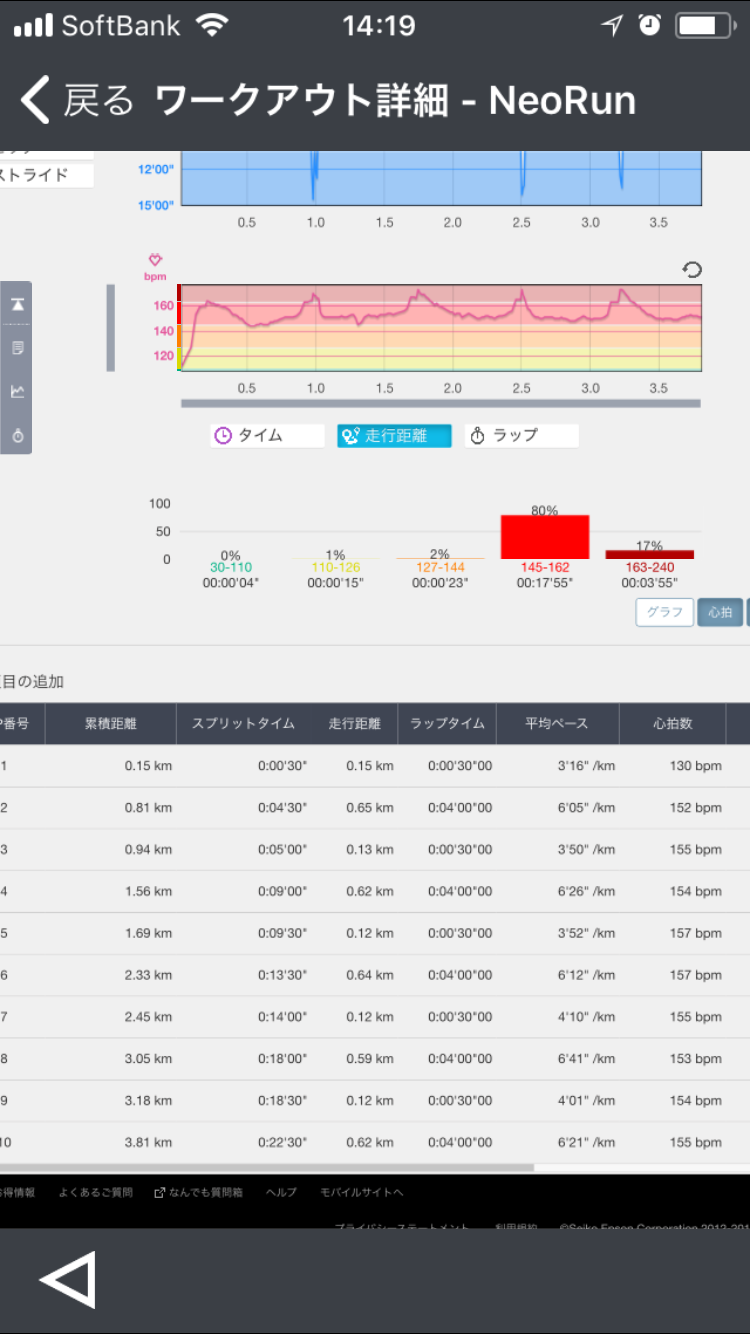
Task: Click the スプリットタイム column header
Action: [x=243, y=723]
